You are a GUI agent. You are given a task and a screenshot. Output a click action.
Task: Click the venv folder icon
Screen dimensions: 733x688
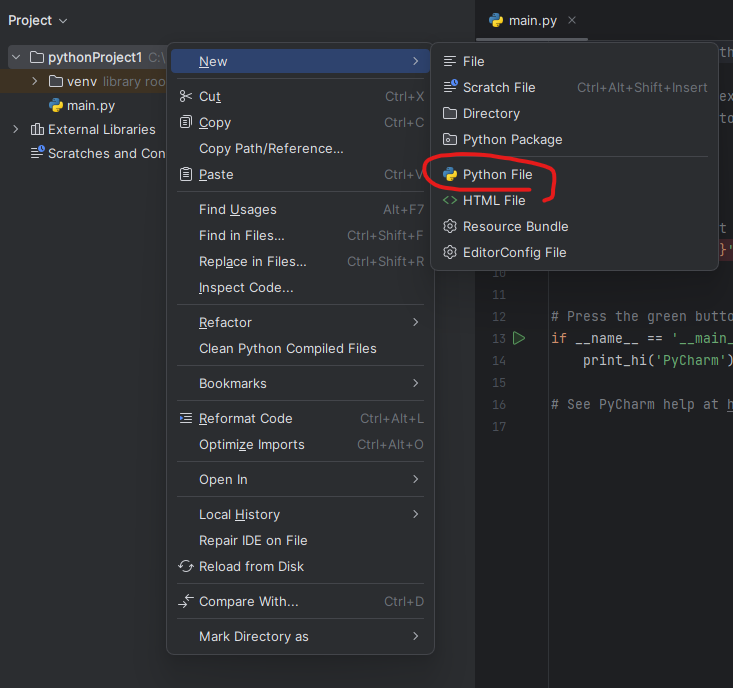tap(56, 81)
